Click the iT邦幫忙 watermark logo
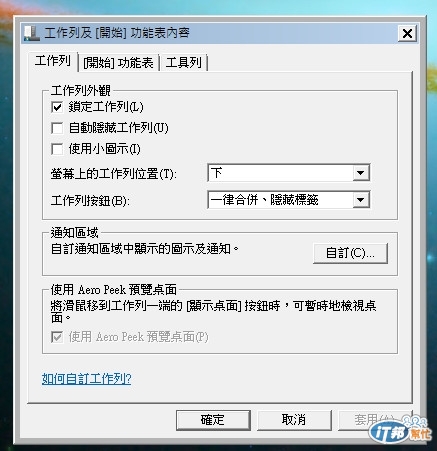 [400, 430]
